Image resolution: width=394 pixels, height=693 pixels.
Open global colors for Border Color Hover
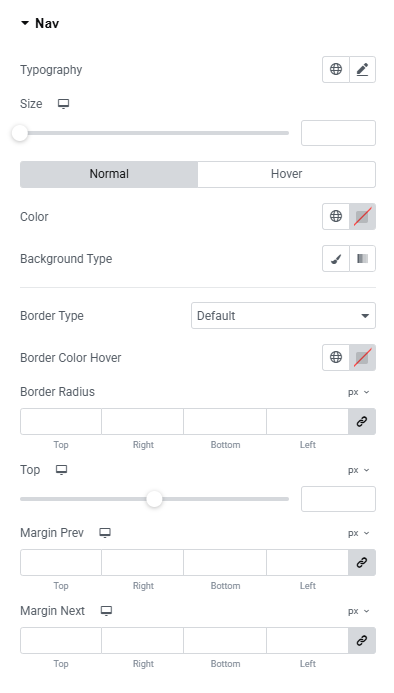[x=336, y=358]
